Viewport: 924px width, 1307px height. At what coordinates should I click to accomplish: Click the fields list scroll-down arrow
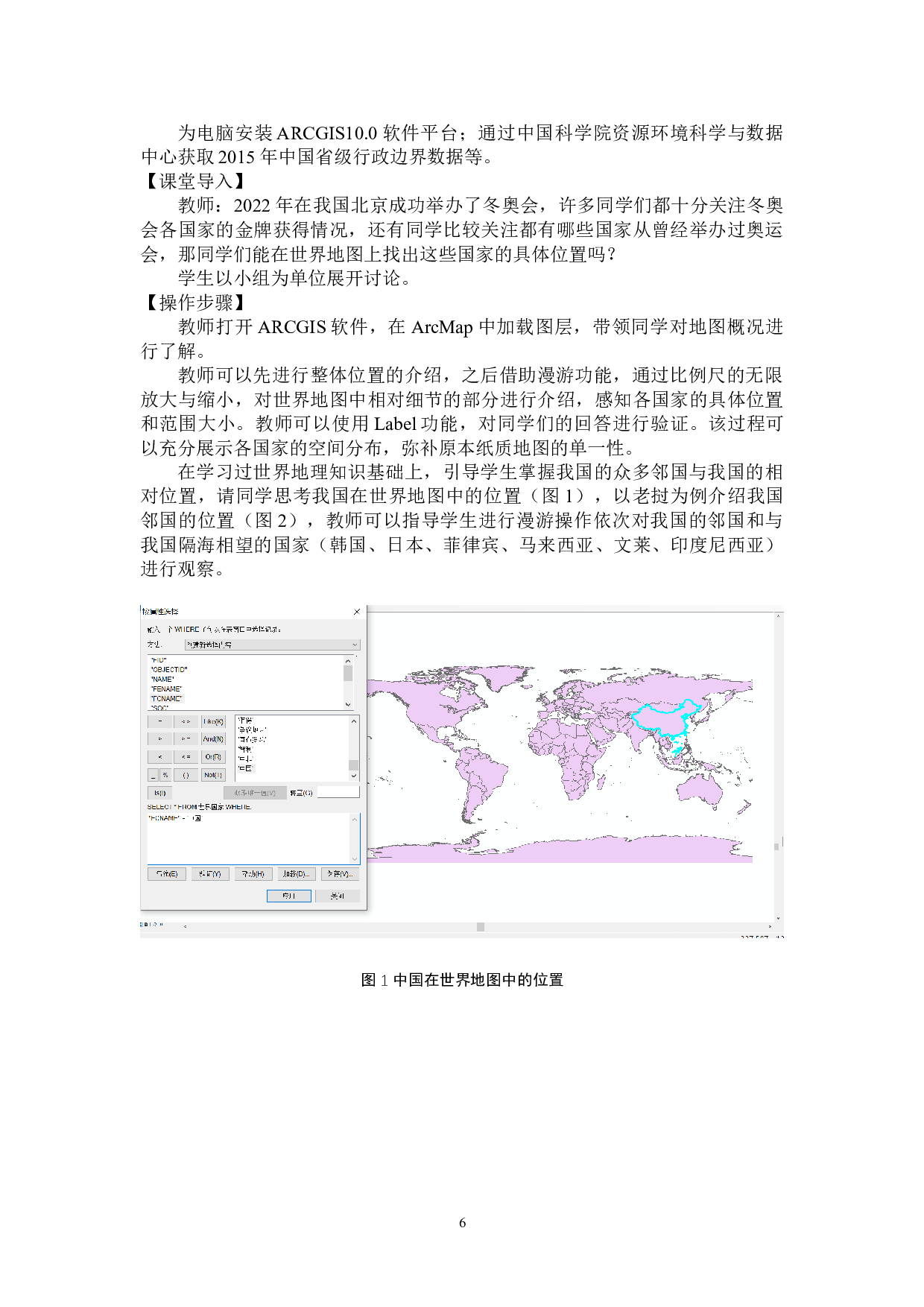coord(348,704)
